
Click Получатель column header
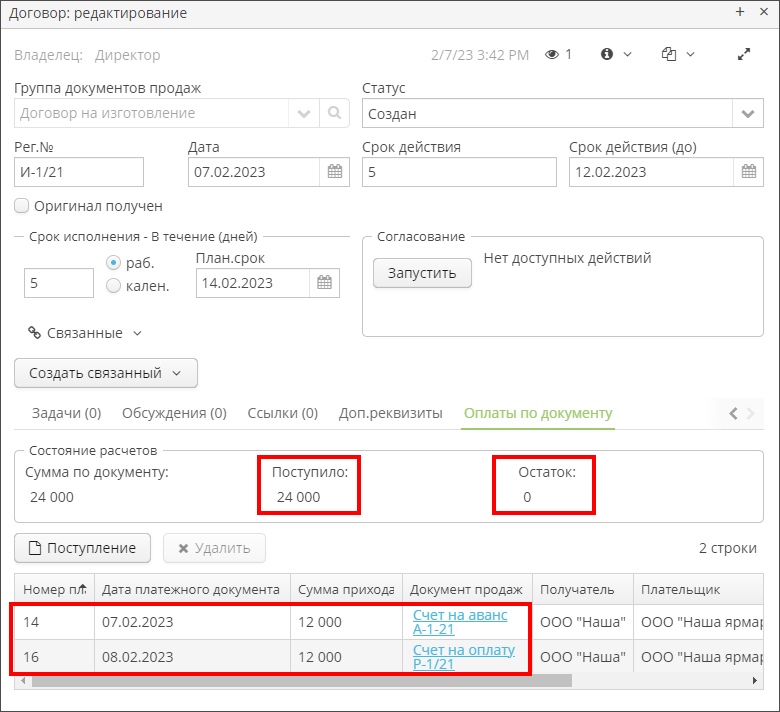click(583, 589)
